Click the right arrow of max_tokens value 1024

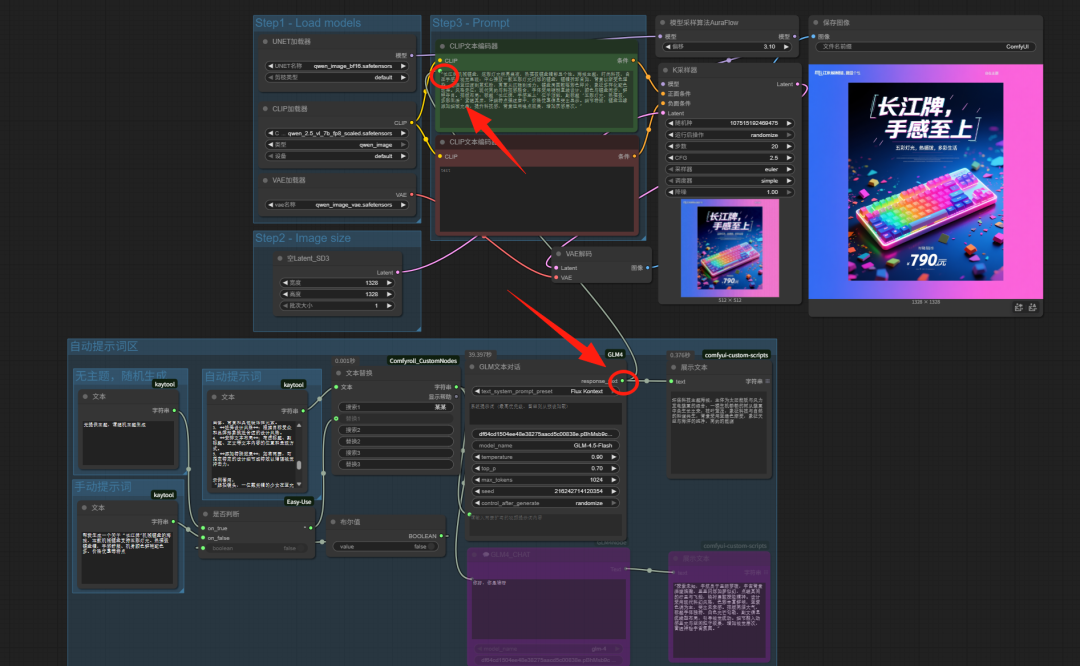click(614, 480)
